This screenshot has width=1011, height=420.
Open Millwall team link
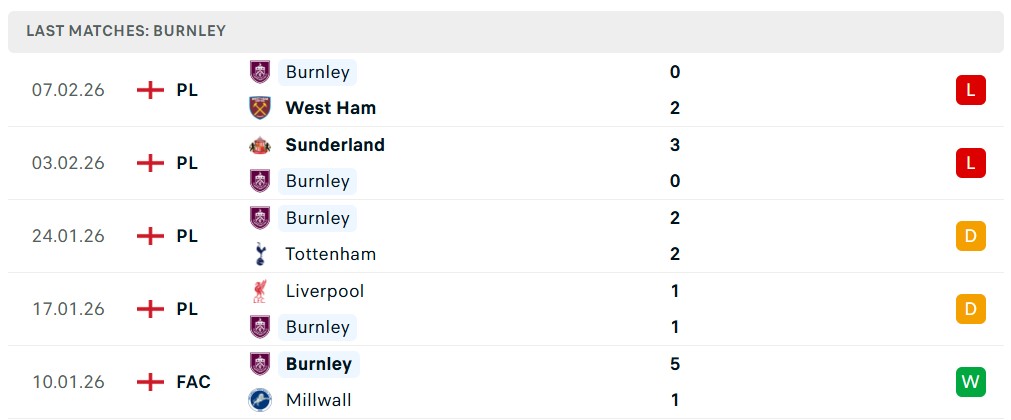318,400
